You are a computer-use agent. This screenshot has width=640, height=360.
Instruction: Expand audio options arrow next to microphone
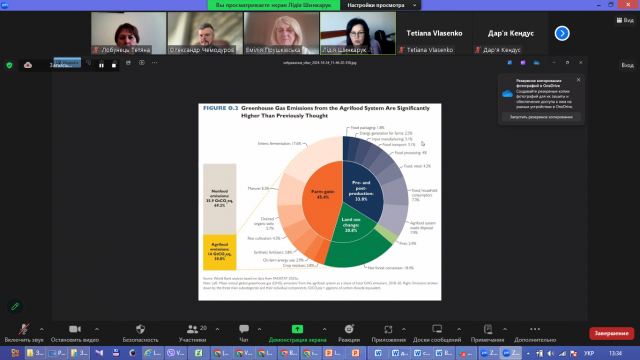pyautogui.click(x=42, y=329)
